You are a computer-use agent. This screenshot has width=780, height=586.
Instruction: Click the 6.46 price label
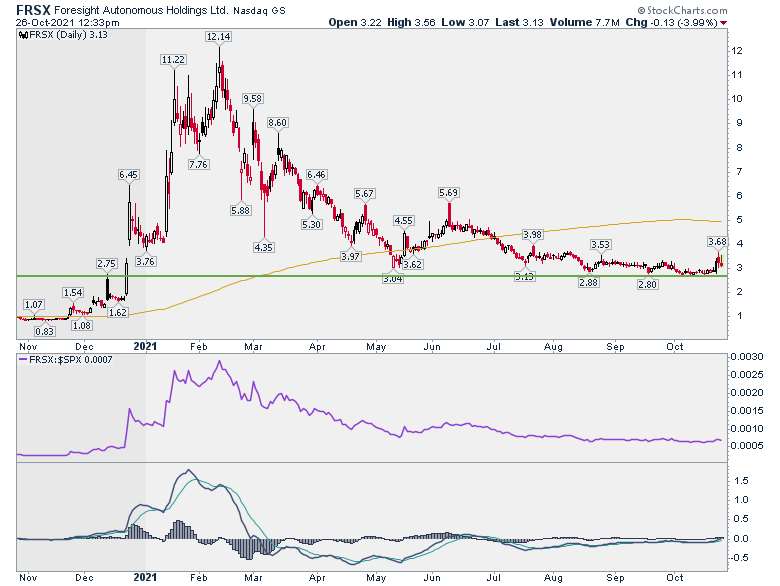(x=316, y=175)
